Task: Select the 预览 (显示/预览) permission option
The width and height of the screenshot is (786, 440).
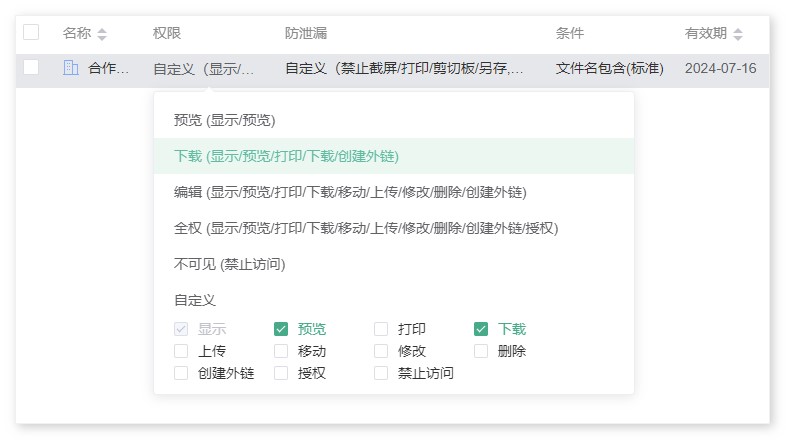Action: click(x=224, y=120)
